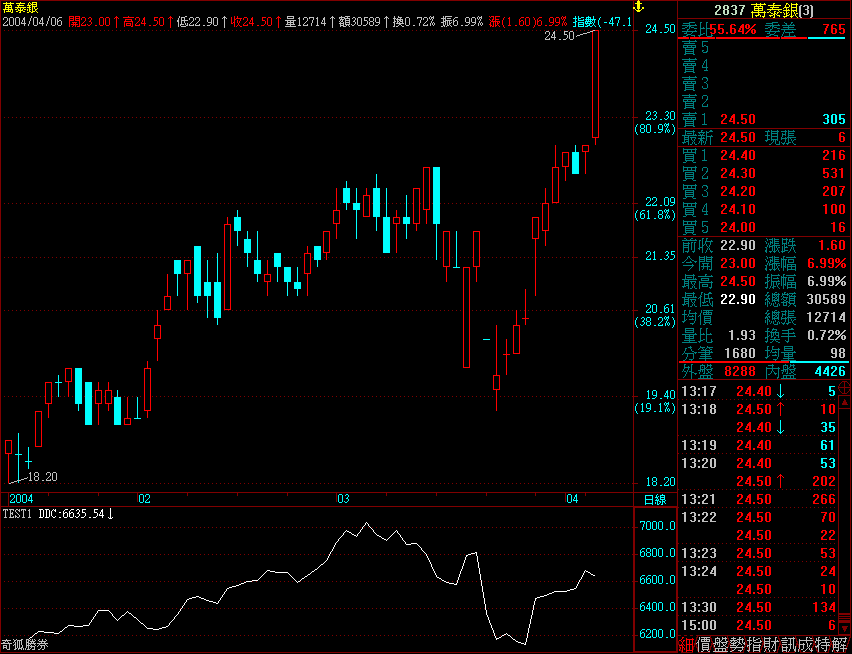Click the 04 month marker on timeline
The image size is (852, 654).
click(573, 498)
